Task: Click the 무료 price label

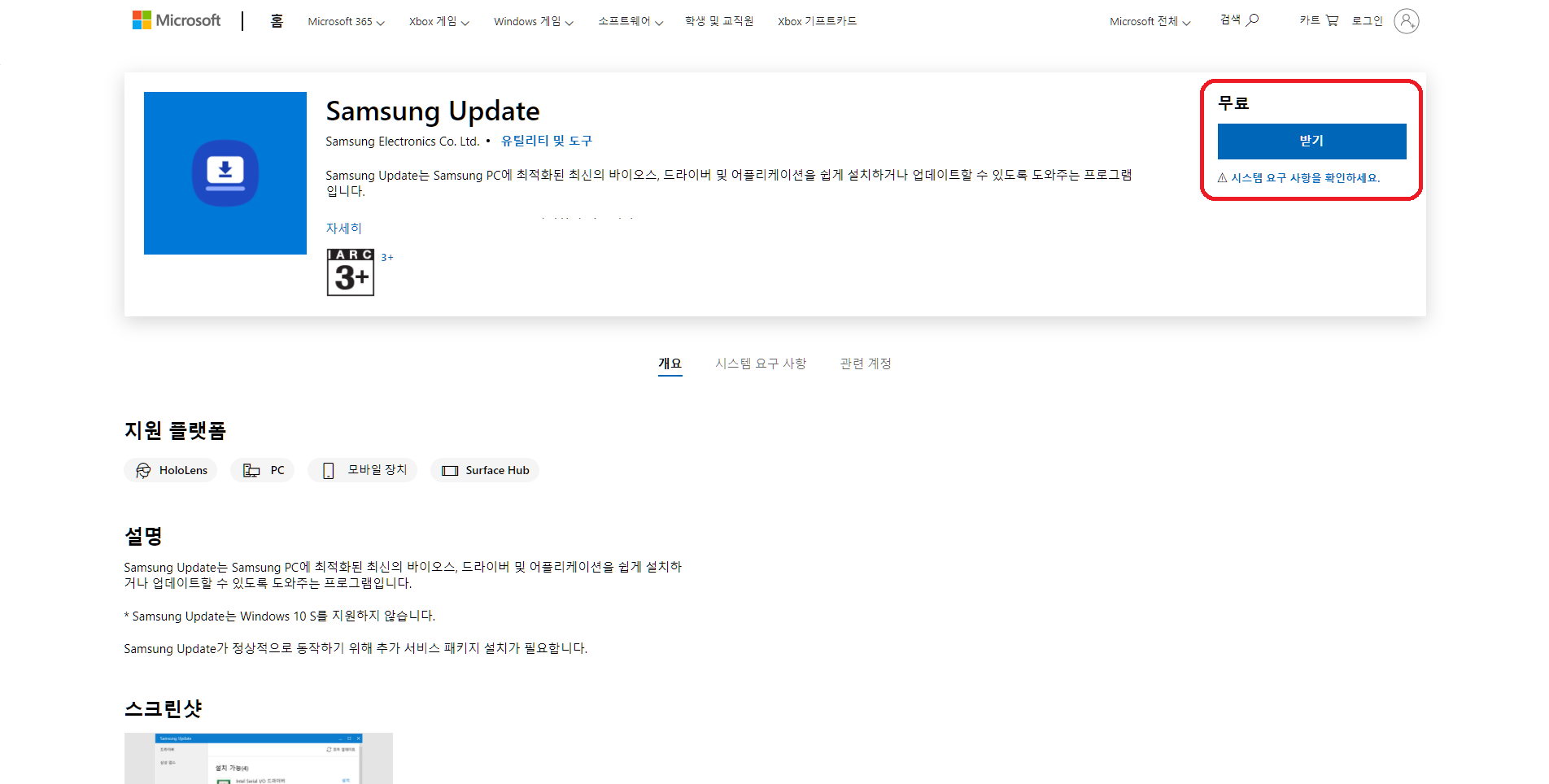Action: (1233, 103)
